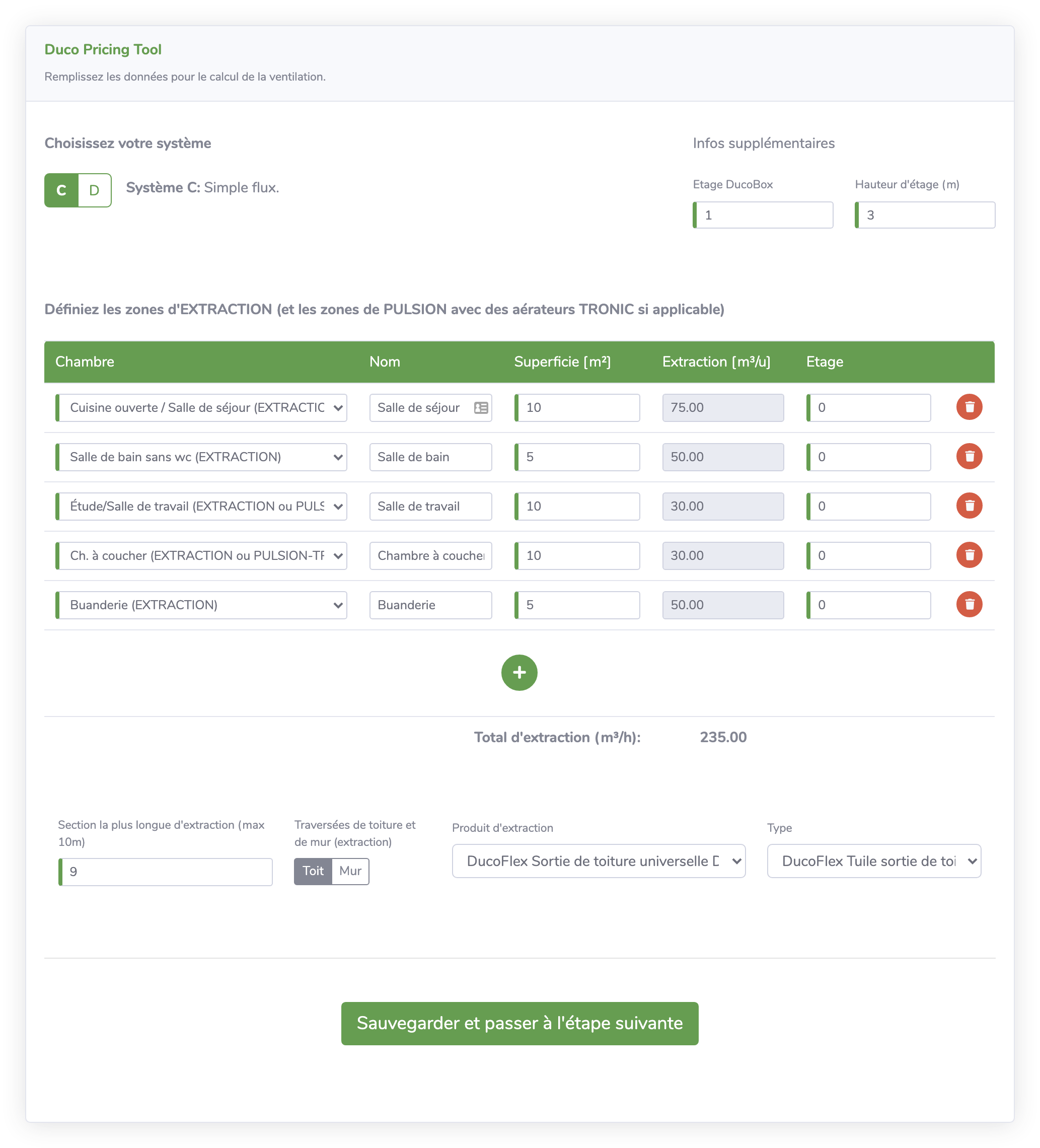
Task: Switch to system D
Action: point(95,190)
